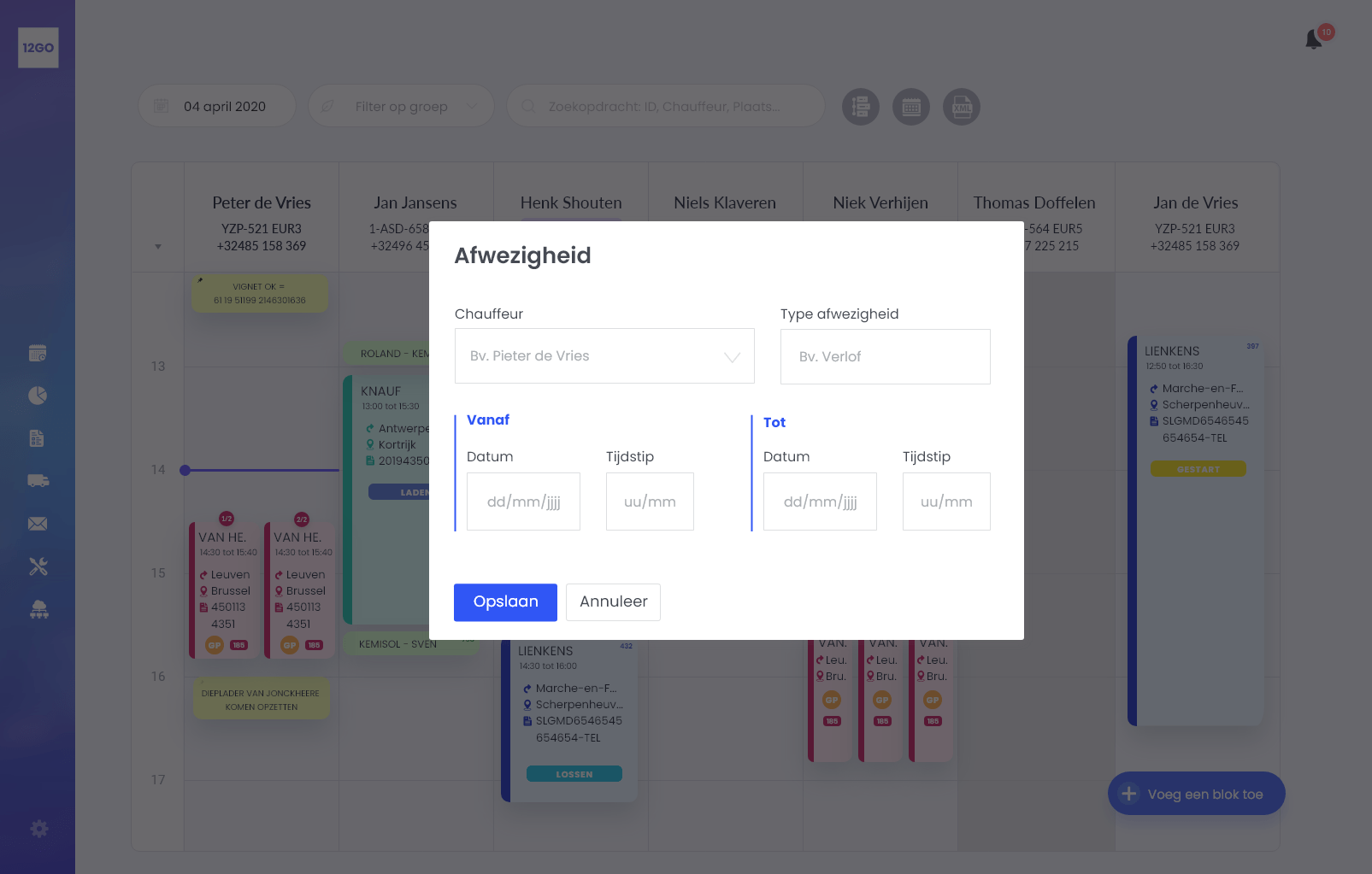
Task: Open settings via the gear icon
Action: [37, 828]
